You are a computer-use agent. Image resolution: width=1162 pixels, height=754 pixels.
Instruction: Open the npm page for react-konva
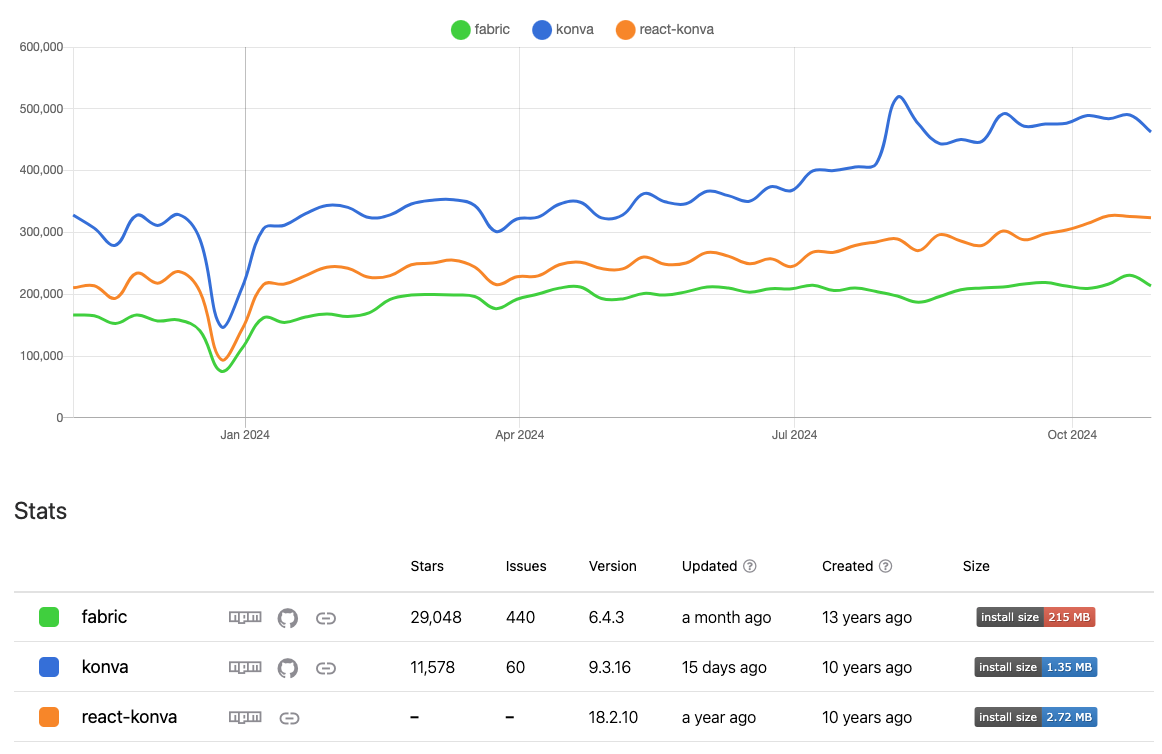(245, 717)
